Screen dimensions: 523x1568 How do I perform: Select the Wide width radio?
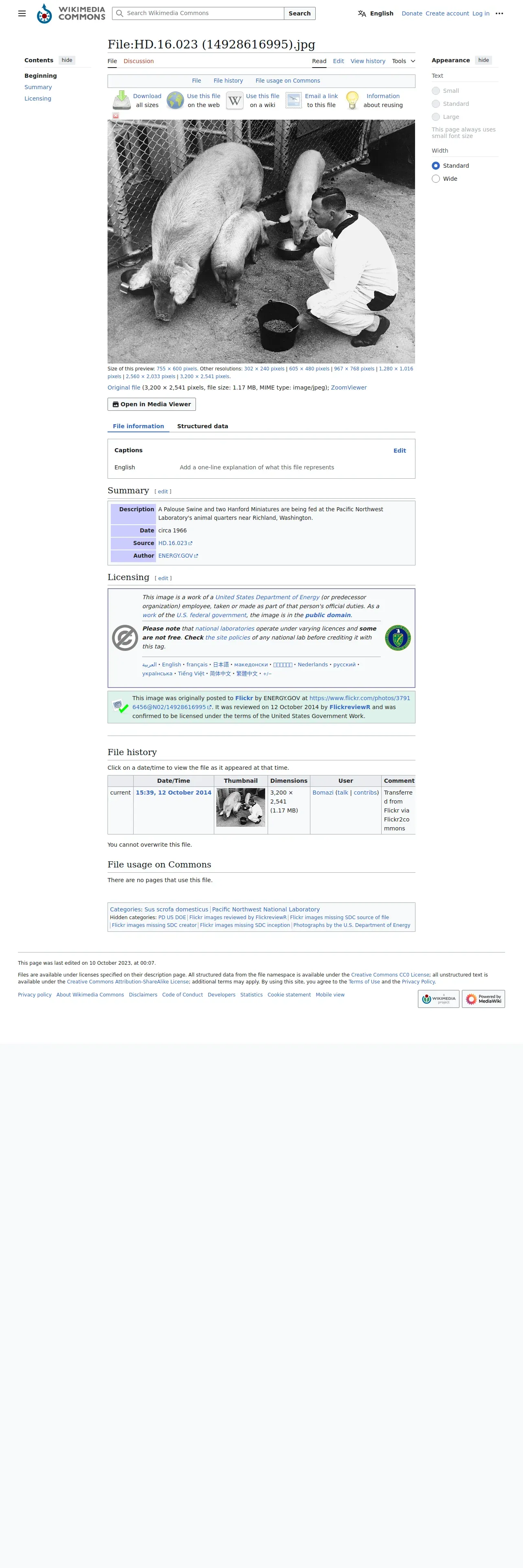coord(436,178)
